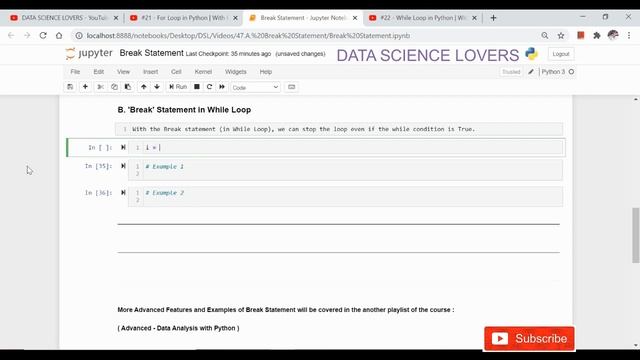Insert cell below with plus icon
Screen dimensions: 640x360
pyautogui.click(x=85, y=87)
